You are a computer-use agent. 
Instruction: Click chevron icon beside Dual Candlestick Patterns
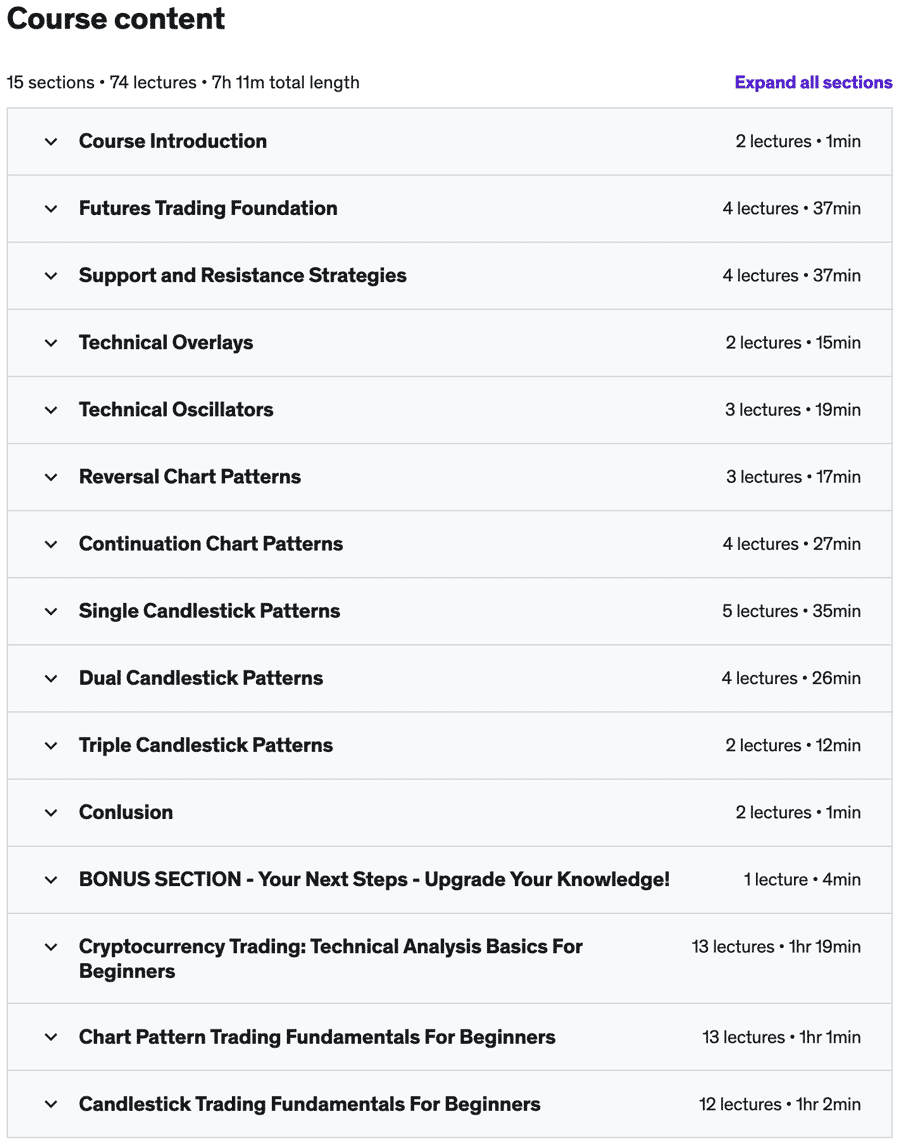(51, 678)
